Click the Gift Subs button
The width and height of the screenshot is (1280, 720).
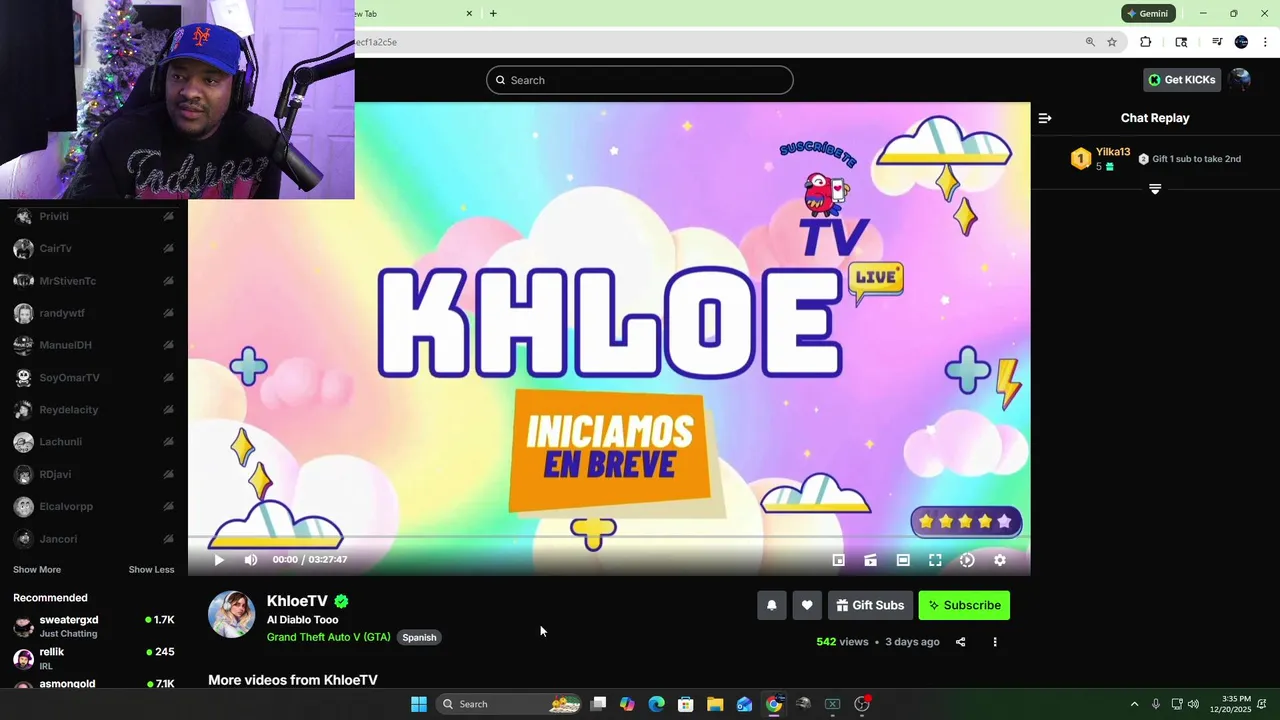pyautogui.click(x=870, y=605)
